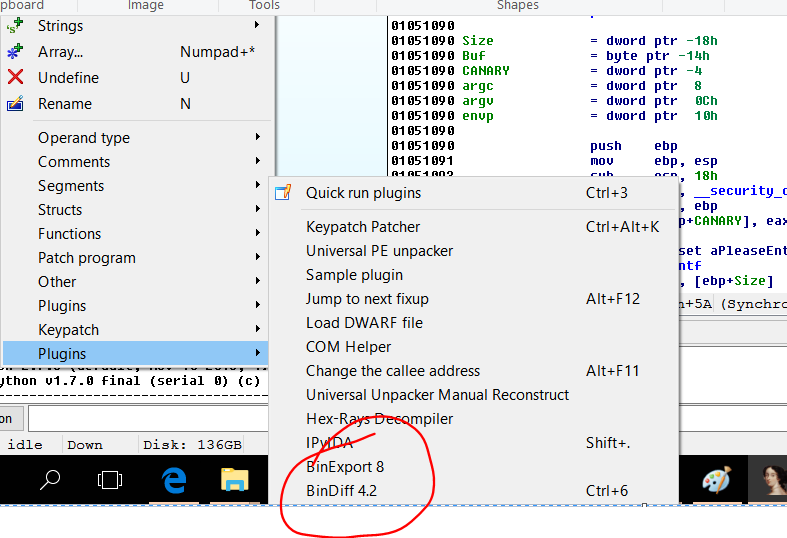Launch Paint from the taskbar palette icon

716,480
